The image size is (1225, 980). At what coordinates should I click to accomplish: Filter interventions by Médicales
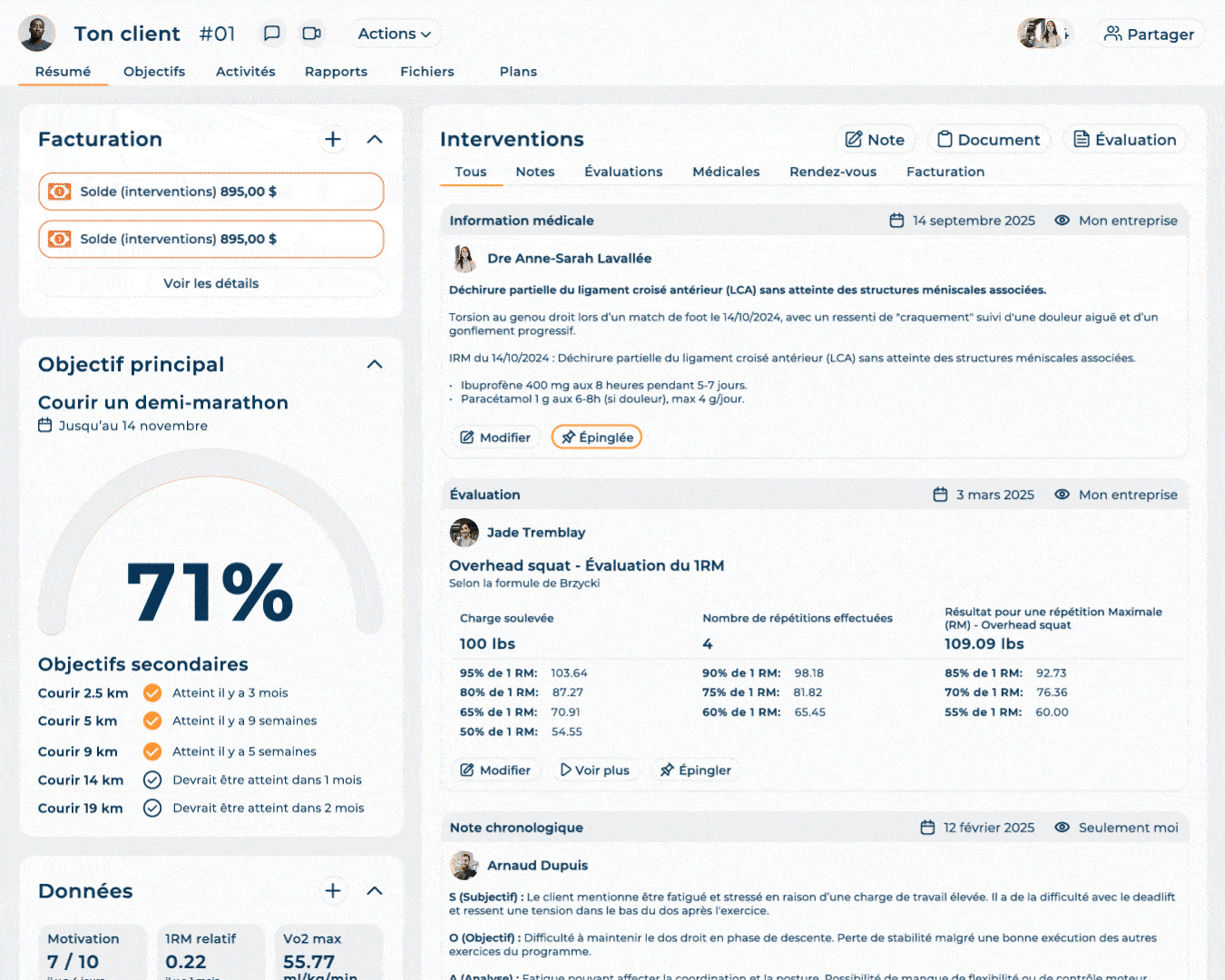point(726,171)
